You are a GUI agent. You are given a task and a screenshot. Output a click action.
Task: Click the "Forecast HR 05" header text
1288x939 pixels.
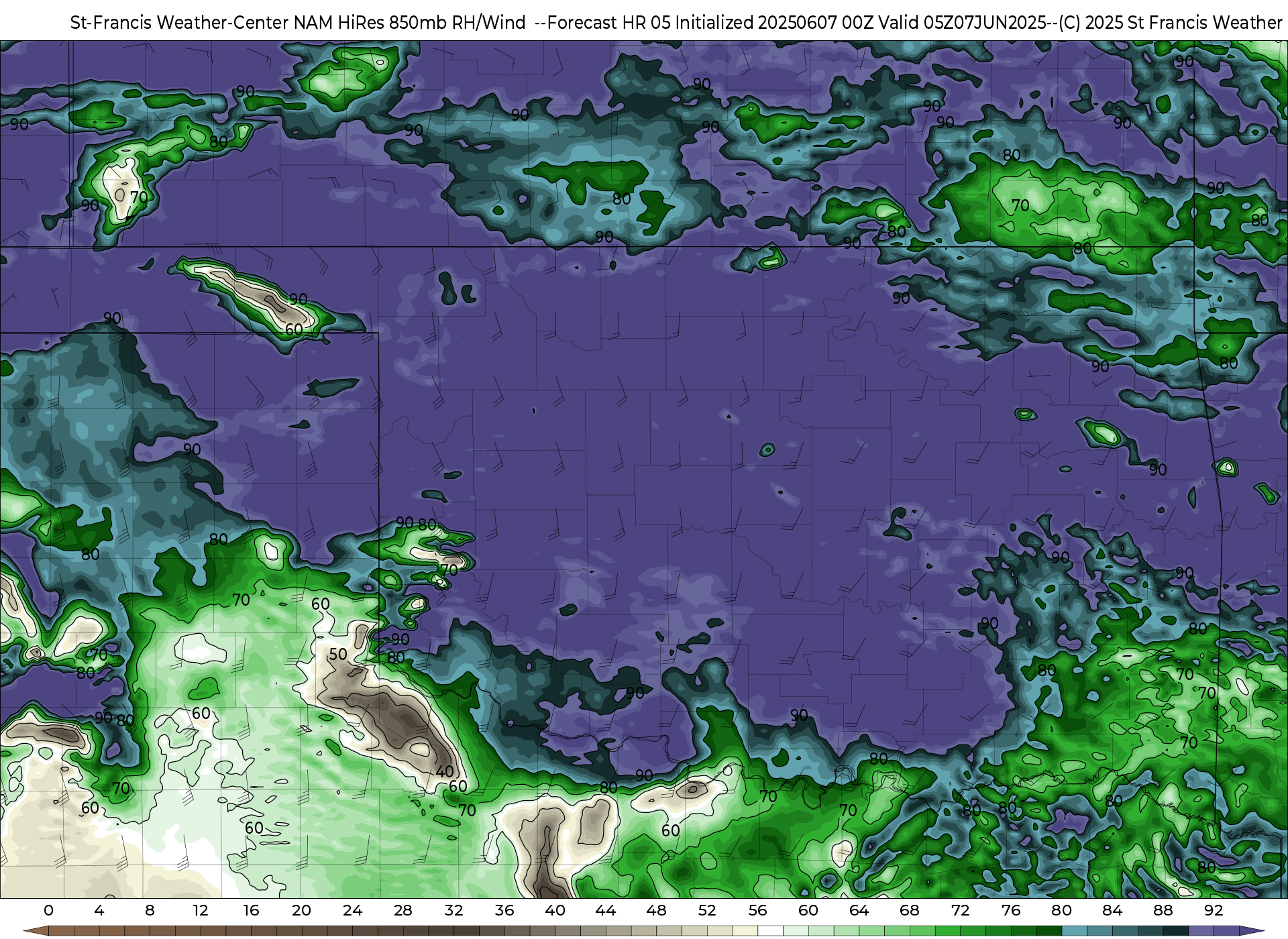point(609,23)
